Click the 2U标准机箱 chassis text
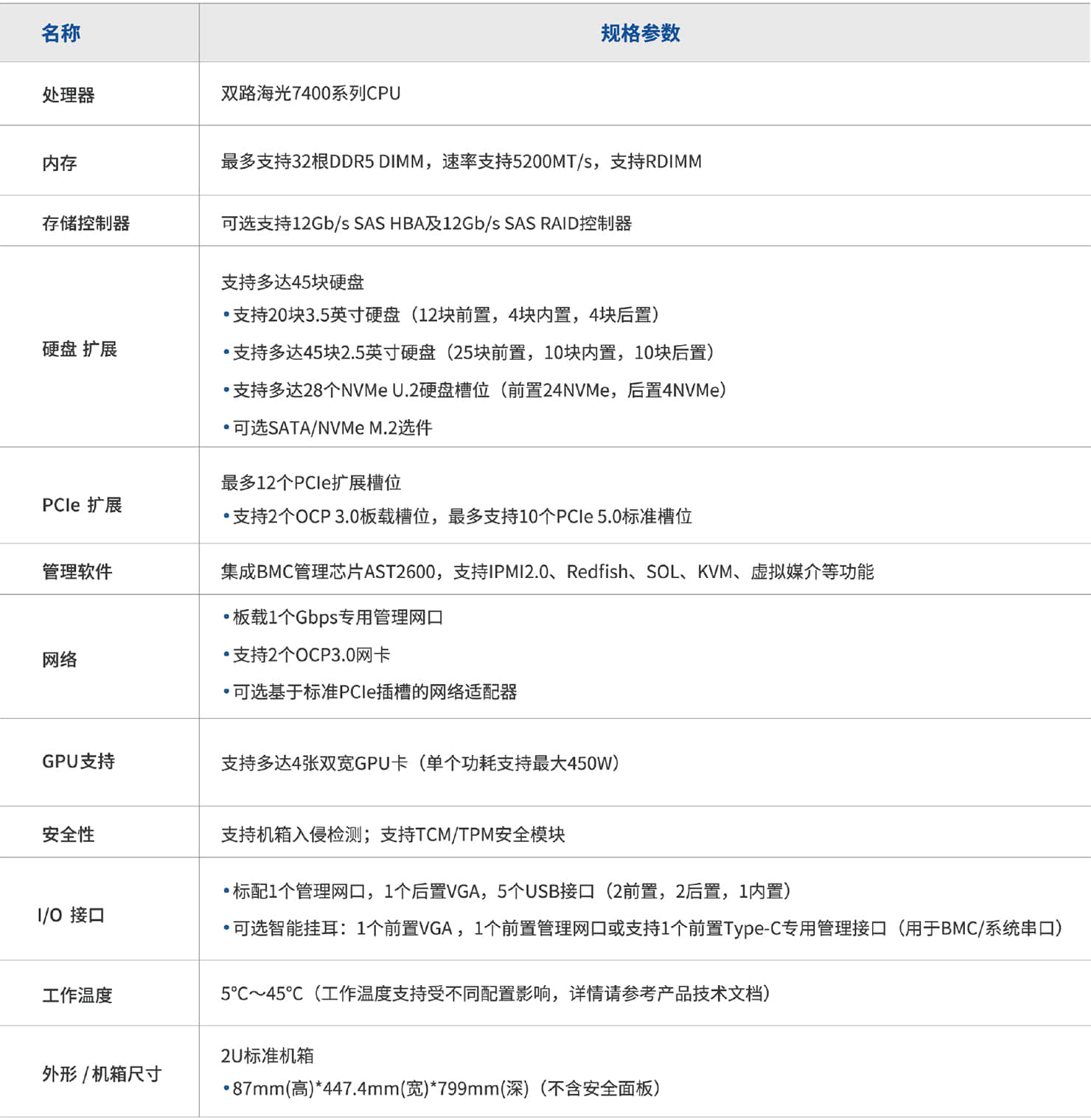 267,1056
